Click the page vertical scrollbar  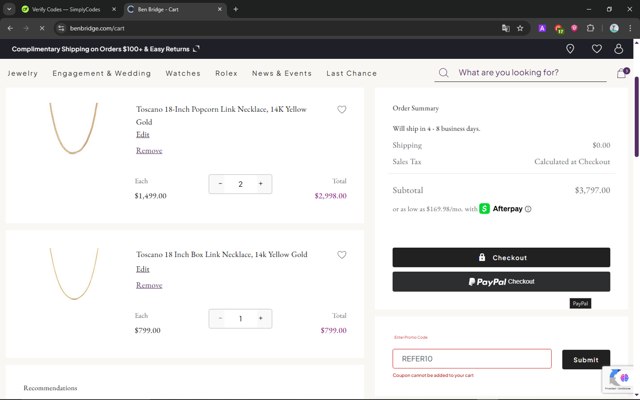(636, 116)
